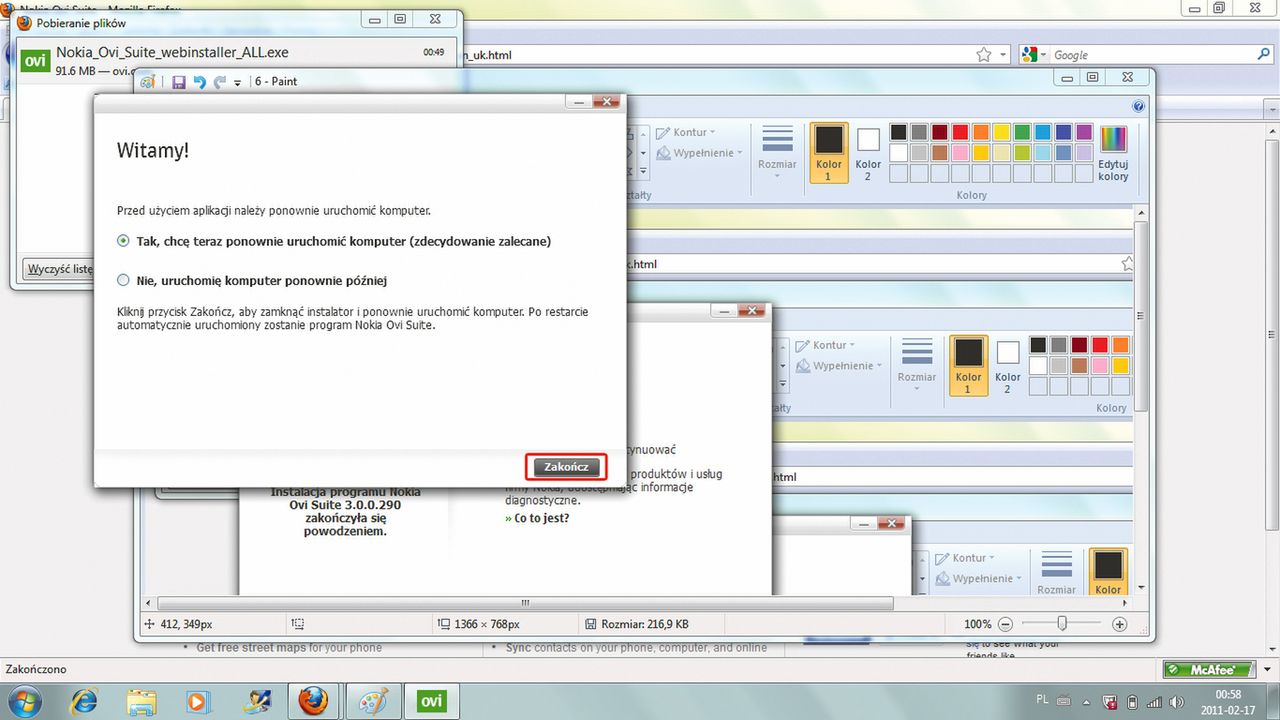Open the Customize Quick Access Toolbar dropdown in Paint
This screenshot has height=720, width=1280.
click(x=238, y=83)
